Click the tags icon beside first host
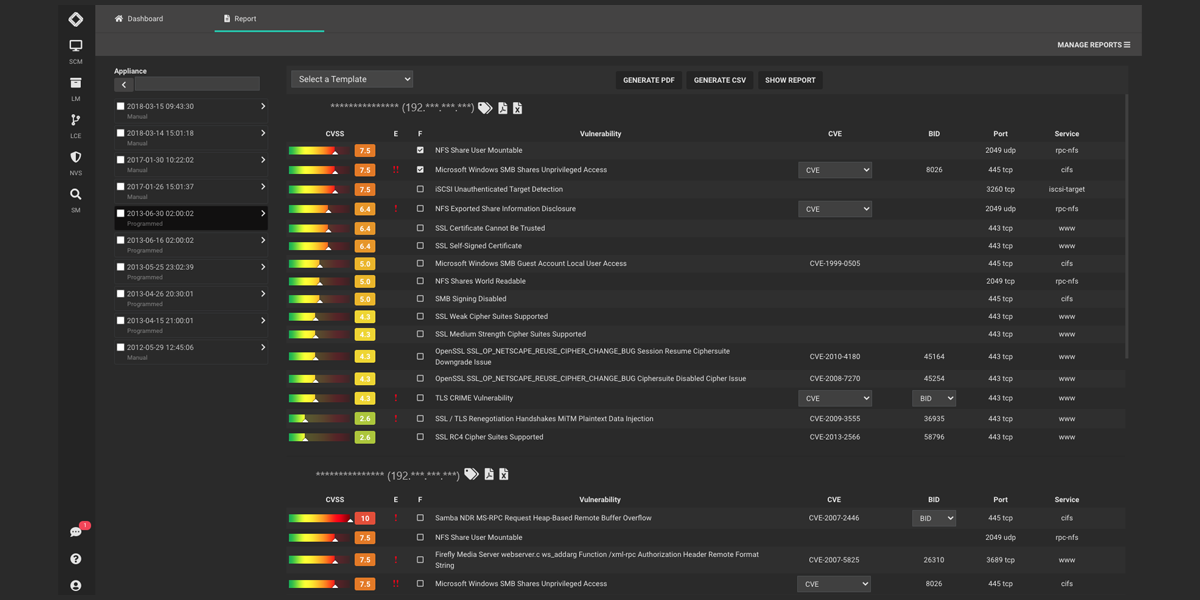Viewport: 1200px width, 600px height. click(485, 108)
